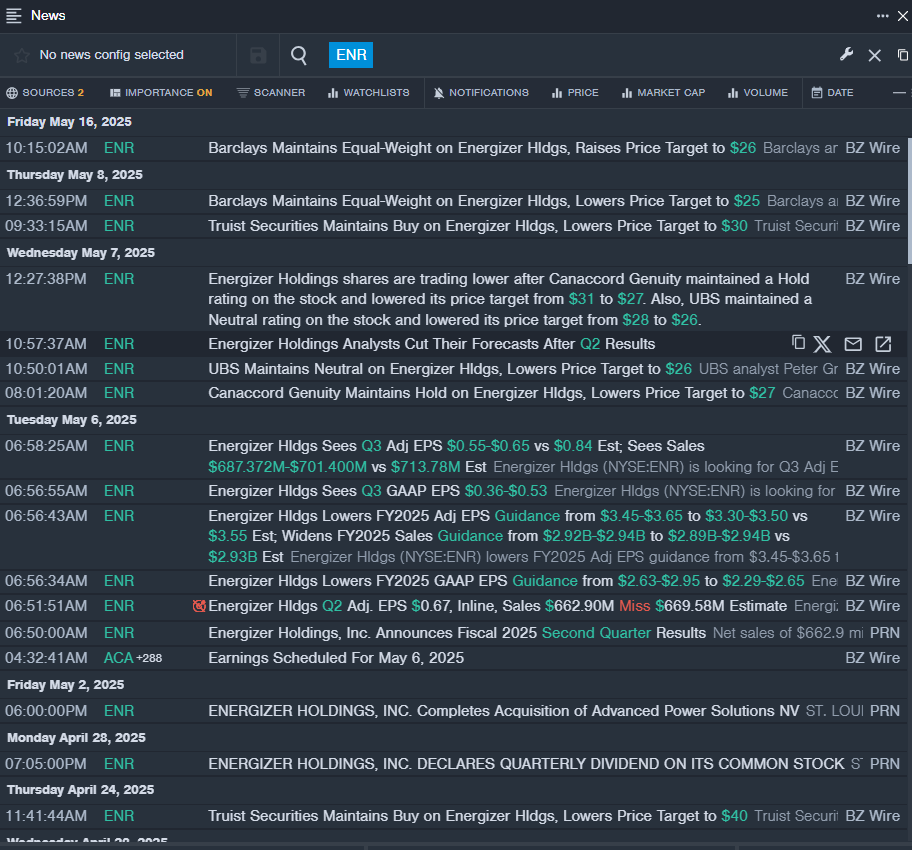Click the search magnifier icon
The height and width of the screenshot is (850, 912).
click(x=299, y=55)
